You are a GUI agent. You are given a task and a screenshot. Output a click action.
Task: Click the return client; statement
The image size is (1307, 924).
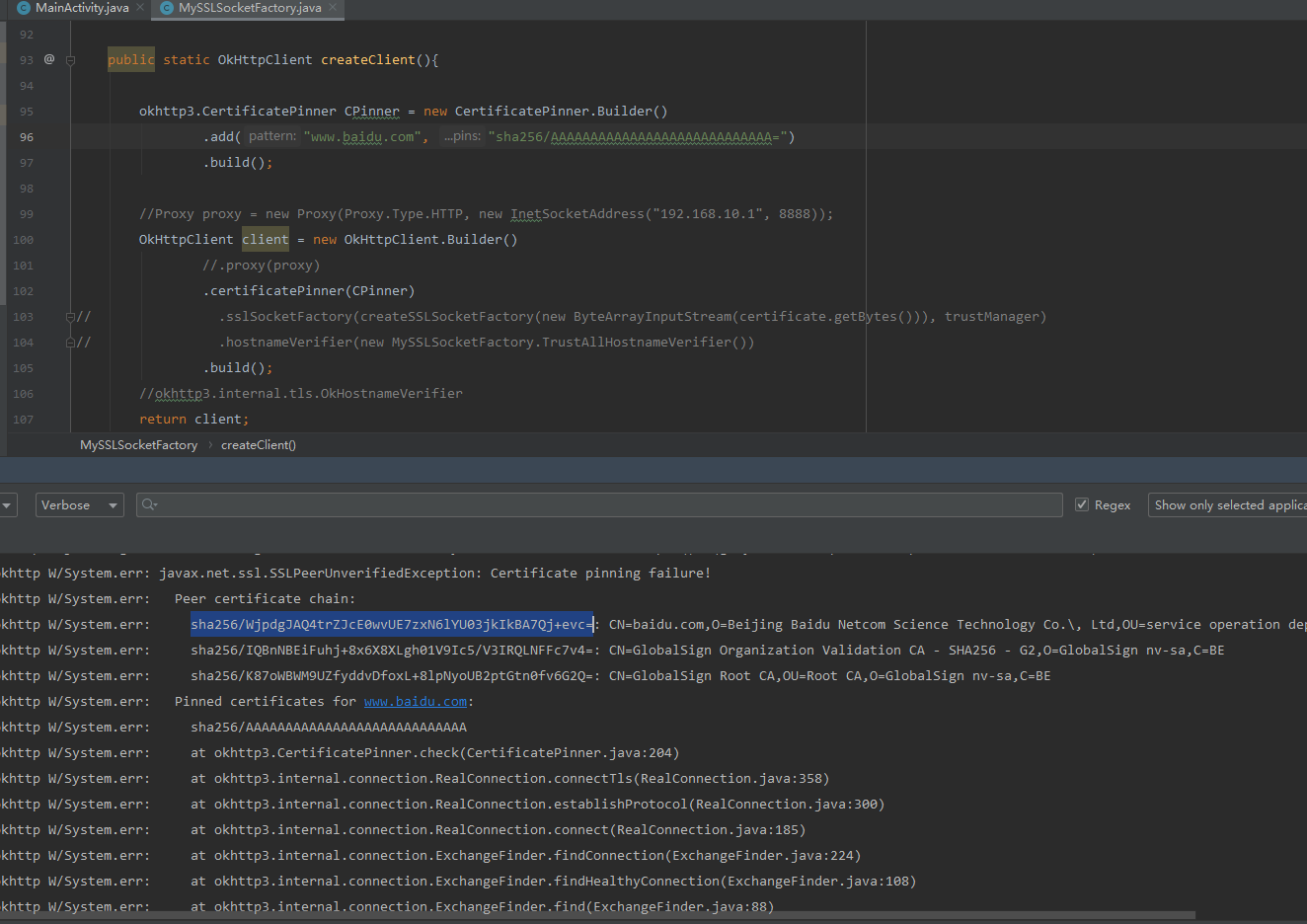tap(194, 420)
